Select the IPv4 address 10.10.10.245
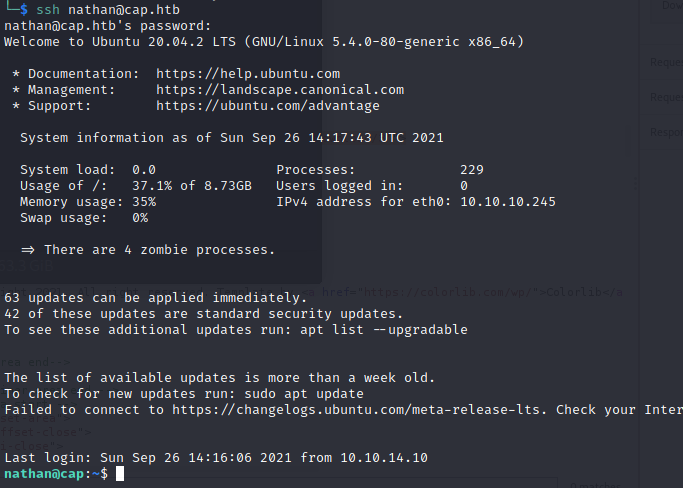 tap(508, 202)
